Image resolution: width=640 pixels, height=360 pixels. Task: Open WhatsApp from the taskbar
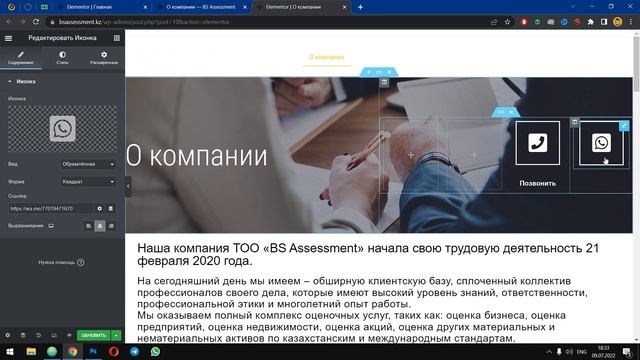tap(155, 351)
